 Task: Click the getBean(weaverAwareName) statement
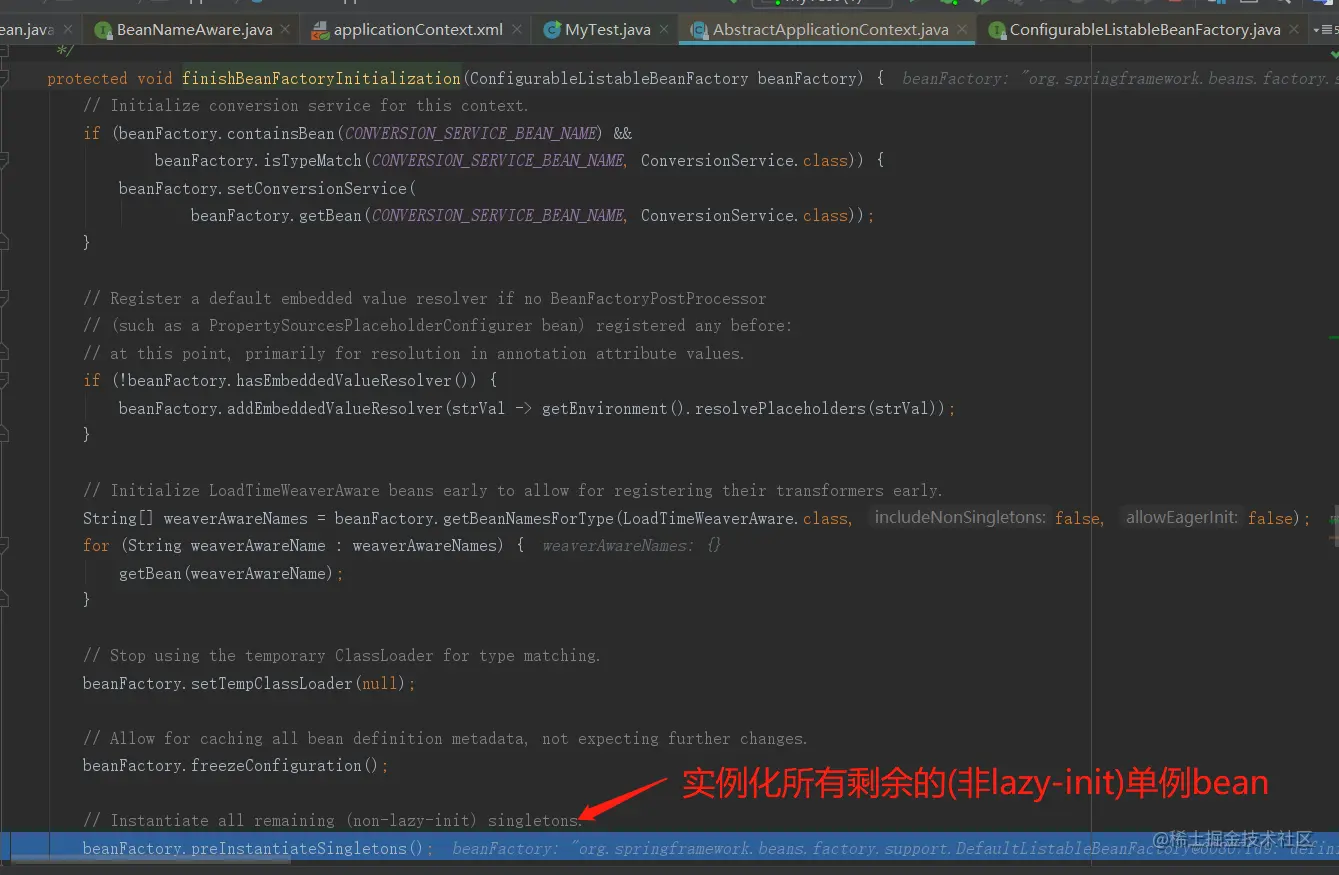coord(231,573)
